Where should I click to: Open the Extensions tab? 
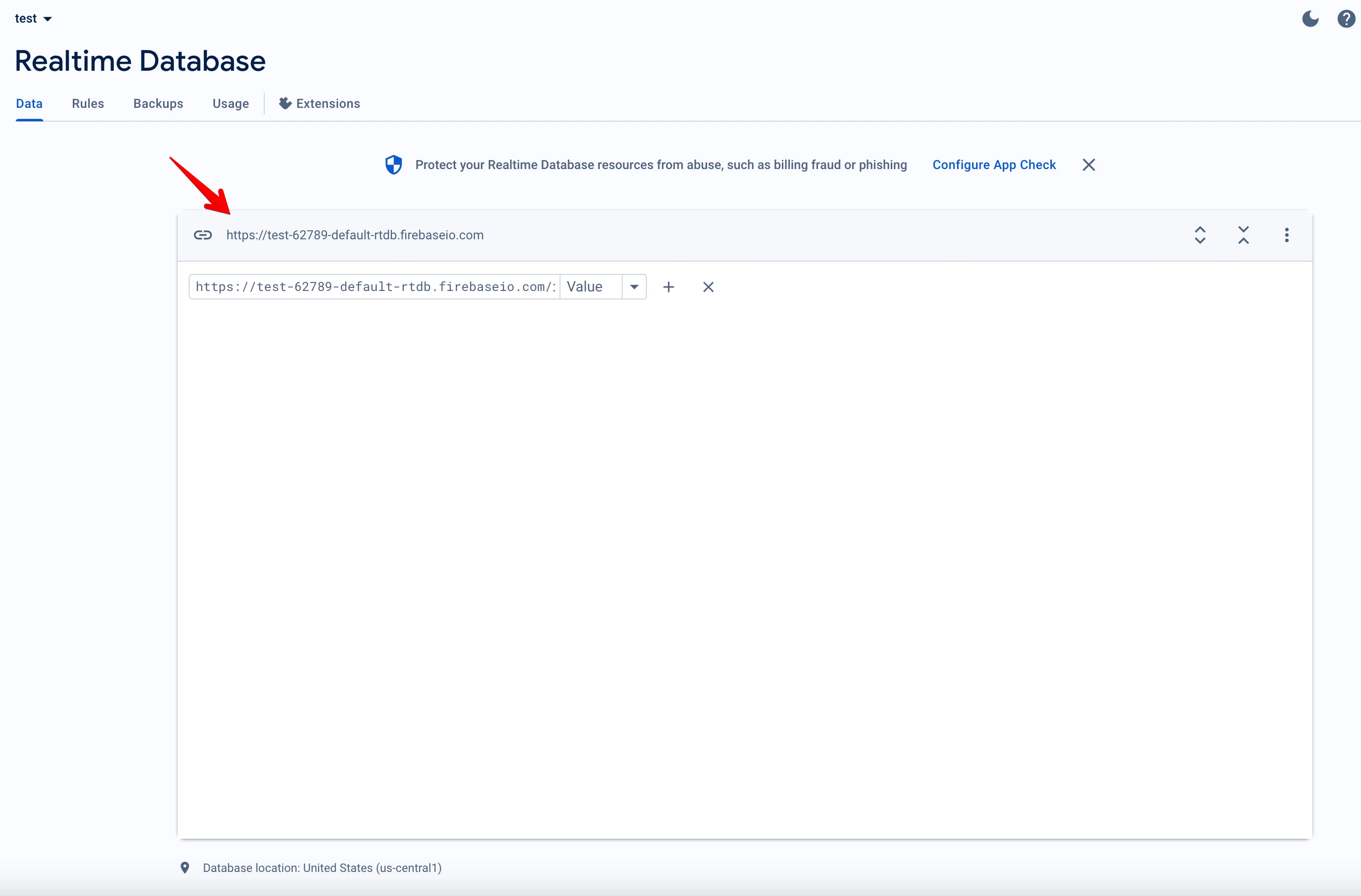click(319, 103)
